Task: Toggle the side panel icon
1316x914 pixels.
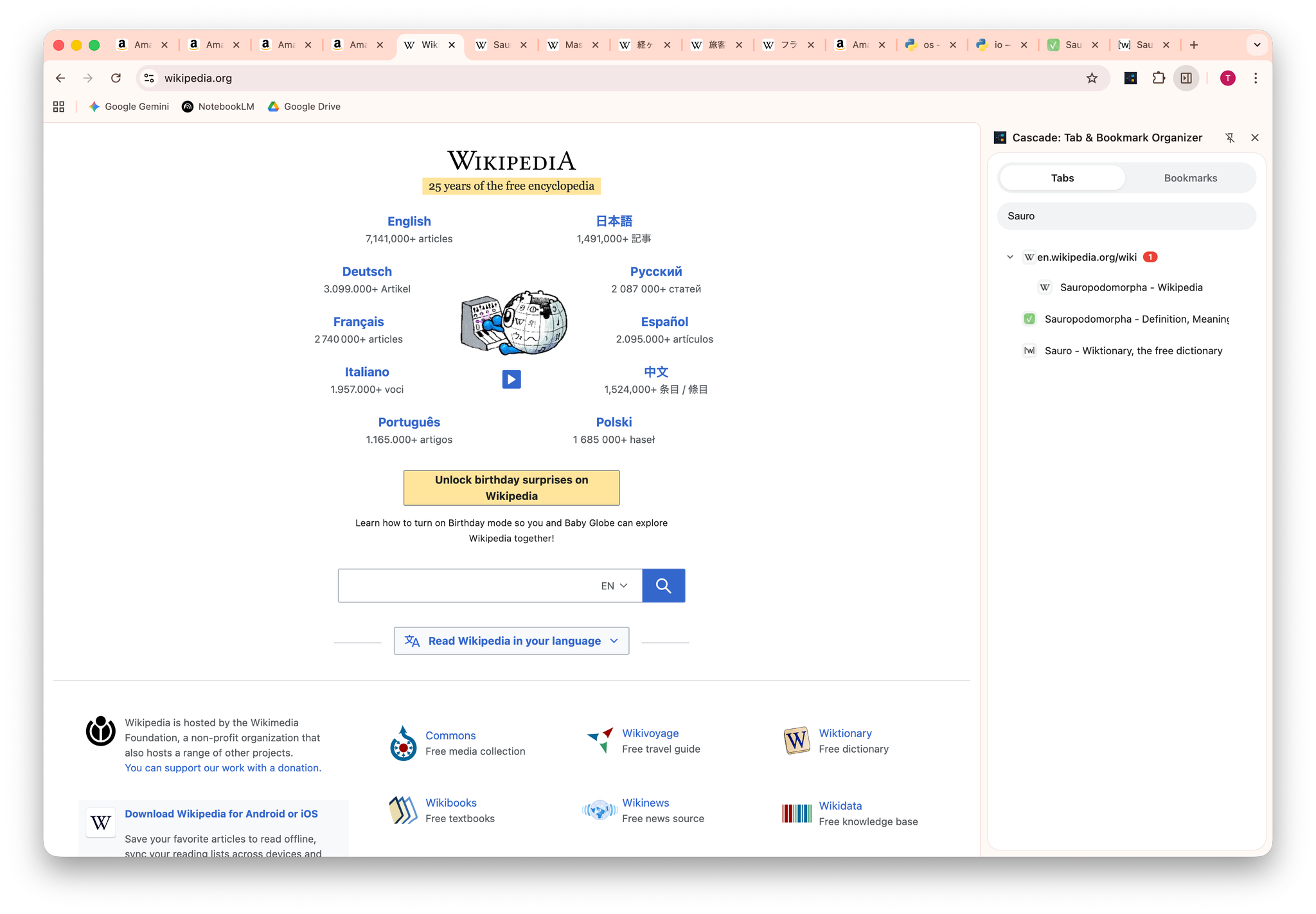Action: pyautogui.click(x=1186, y=78)
